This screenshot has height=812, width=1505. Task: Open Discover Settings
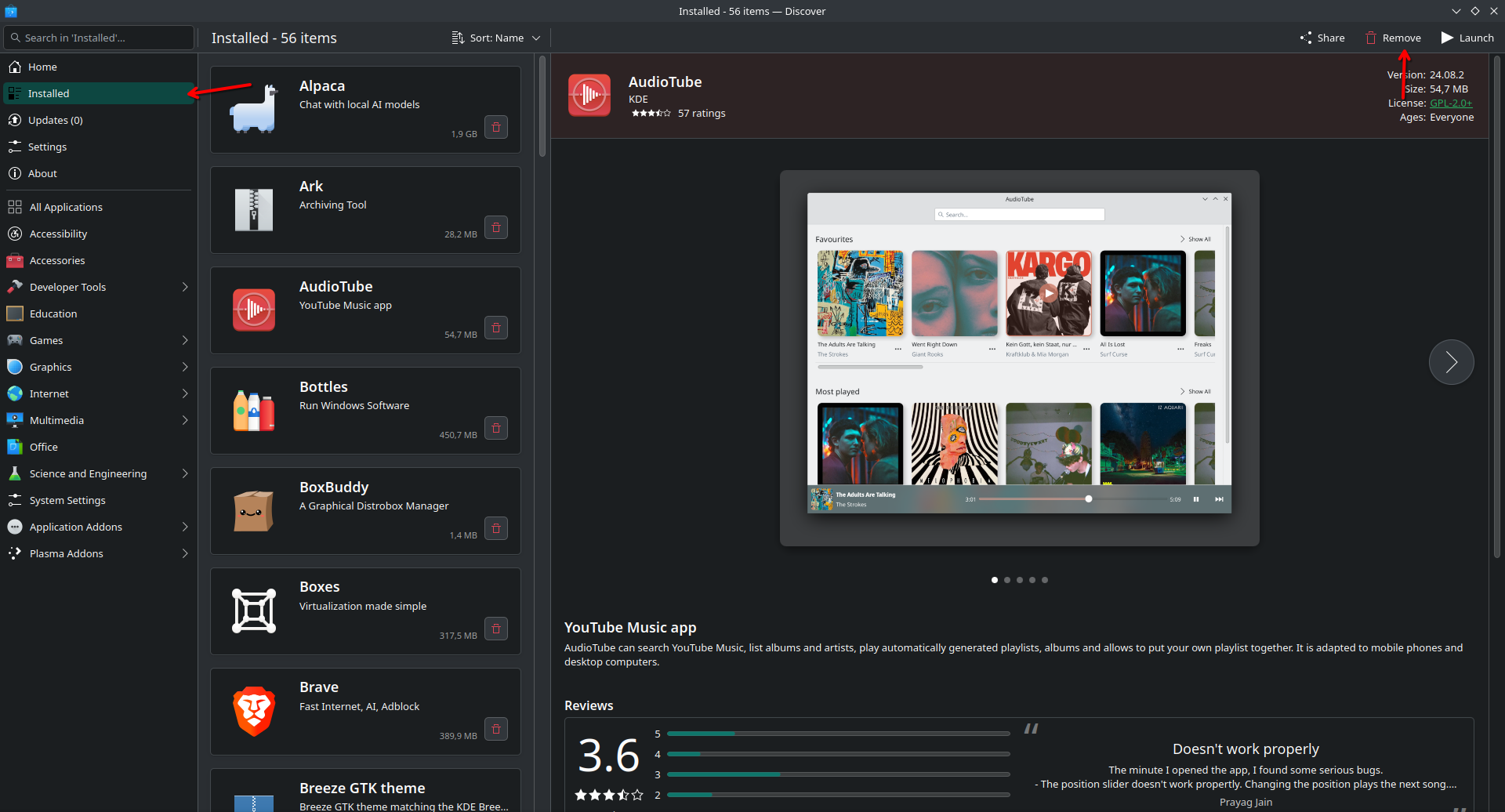coord(99,147)
